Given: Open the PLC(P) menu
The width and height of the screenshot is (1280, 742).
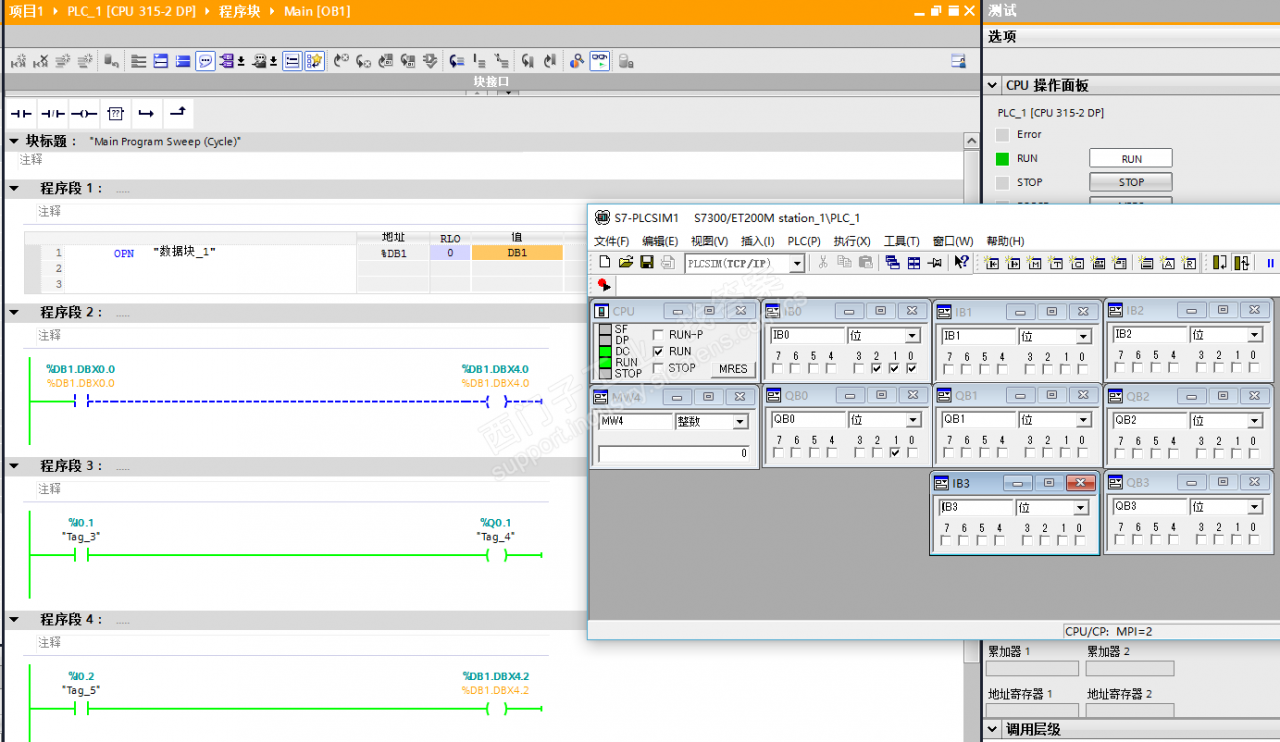Looking at the screenshot, I should coord(804,241).
